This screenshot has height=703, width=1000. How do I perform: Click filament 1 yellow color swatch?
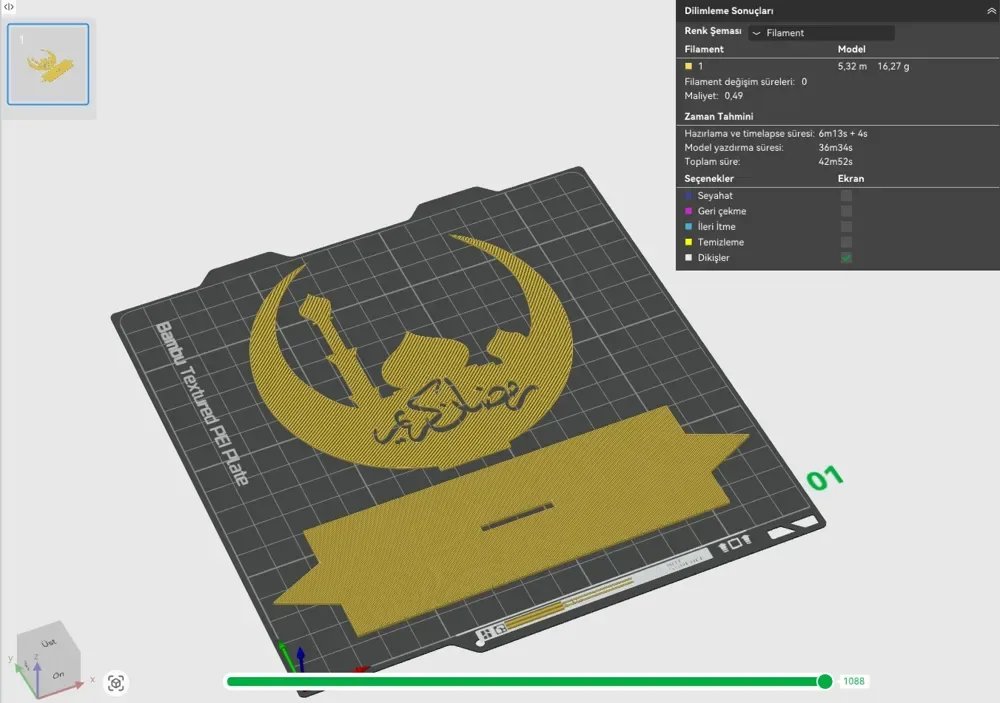coord(688,66)
